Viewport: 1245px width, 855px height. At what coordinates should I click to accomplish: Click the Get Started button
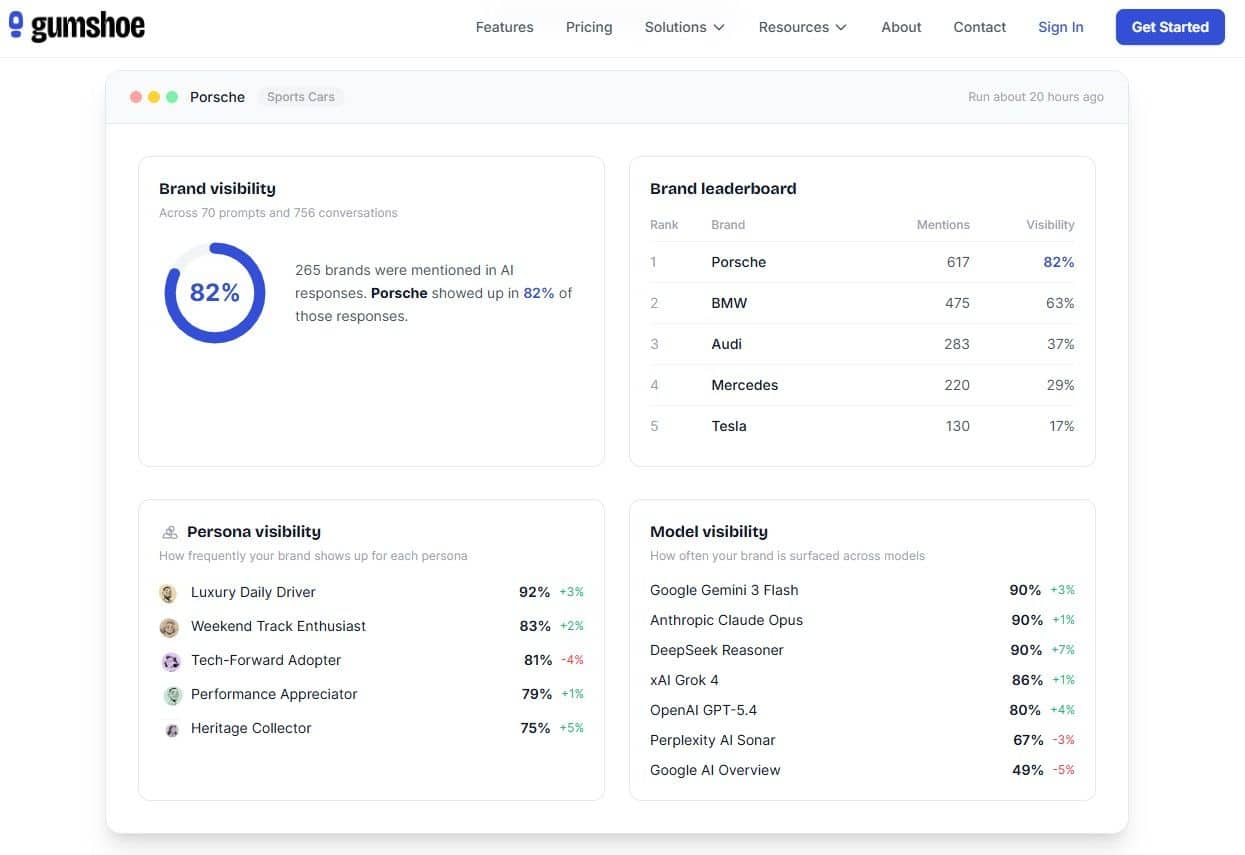pyautogui.click(x=1170, y=27)
